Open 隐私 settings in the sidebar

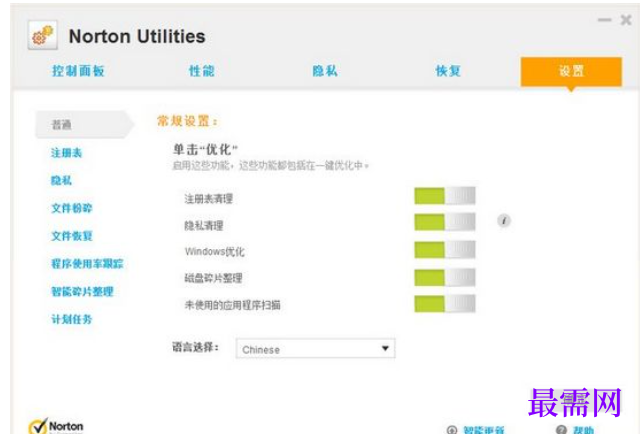click(x=61, y=180)
